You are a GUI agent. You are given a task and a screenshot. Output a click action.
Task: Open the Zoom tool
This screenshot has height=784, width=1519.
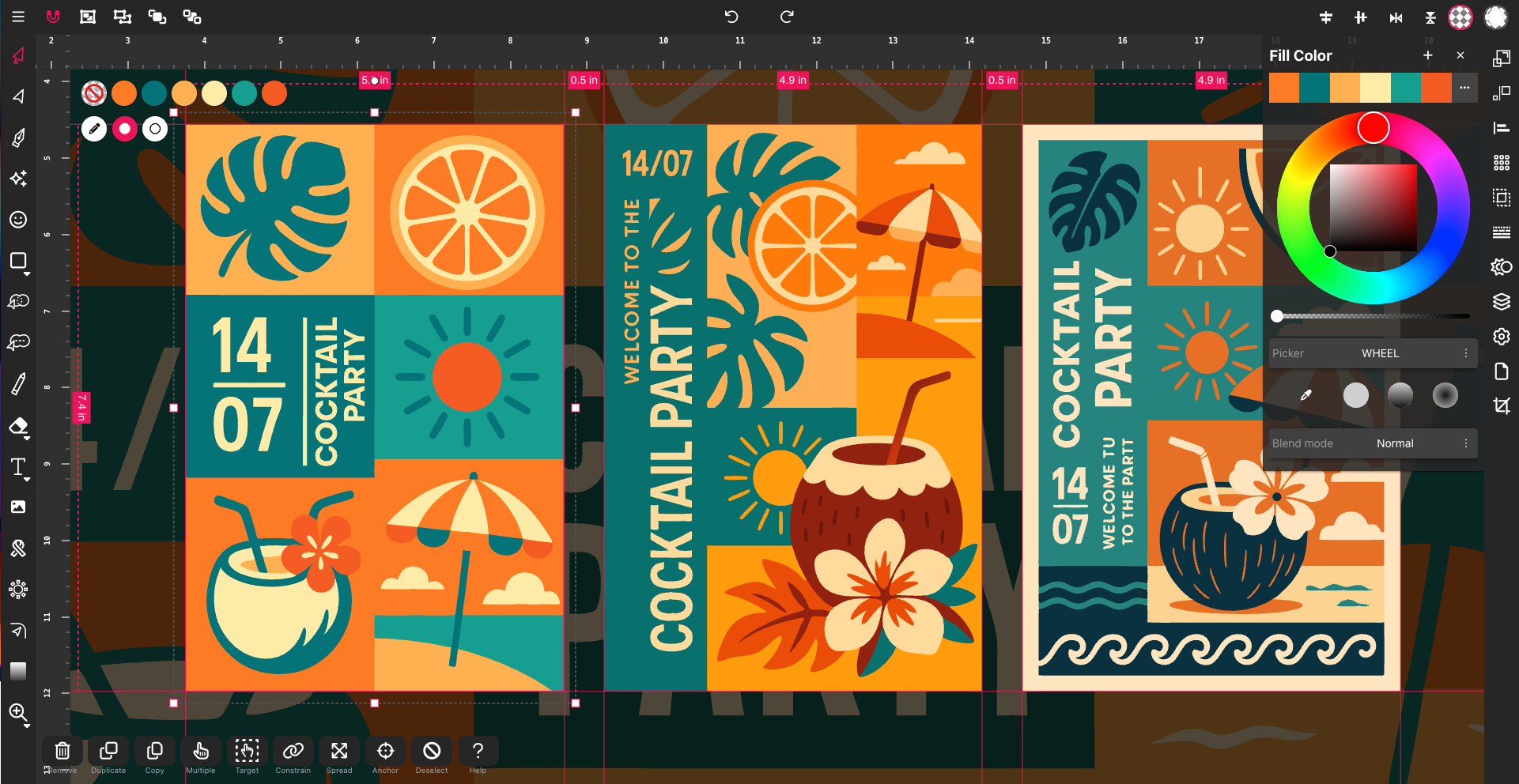(18, 712)
